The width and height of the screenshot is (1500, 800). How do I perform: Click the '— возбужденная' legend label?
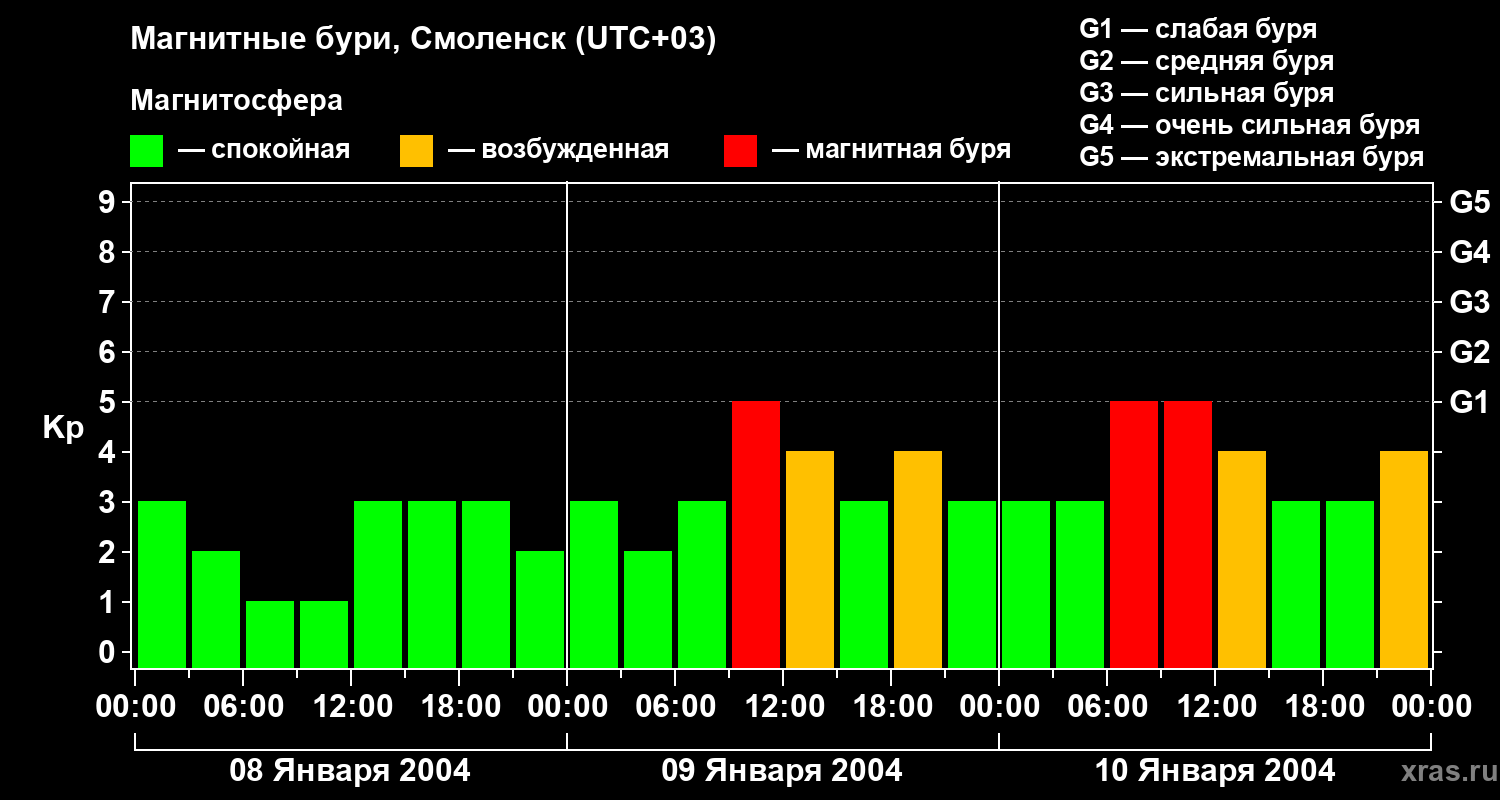(x=558, y=150)
